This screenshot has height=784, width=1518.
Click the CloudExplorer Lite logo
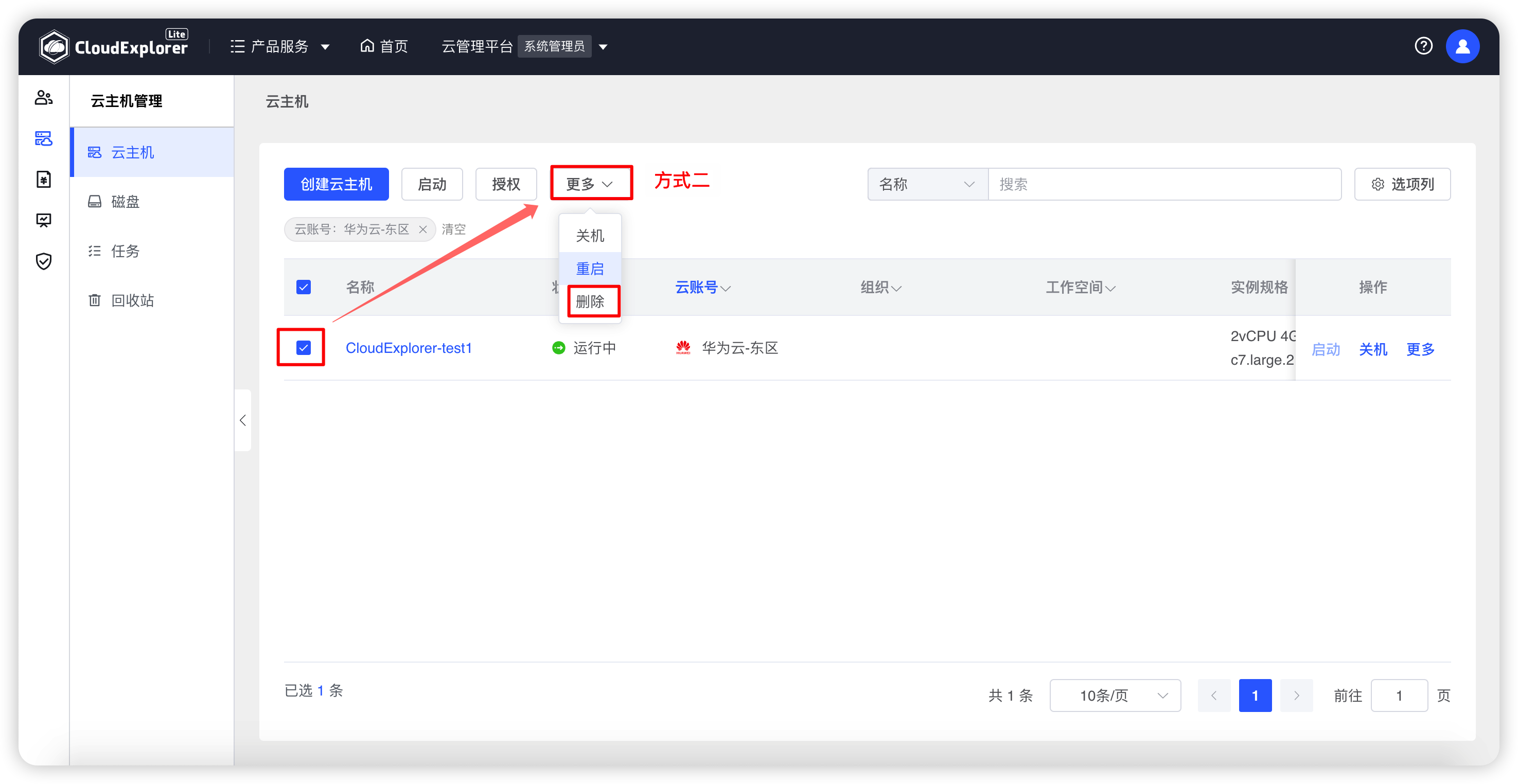(x=113, y=46)
